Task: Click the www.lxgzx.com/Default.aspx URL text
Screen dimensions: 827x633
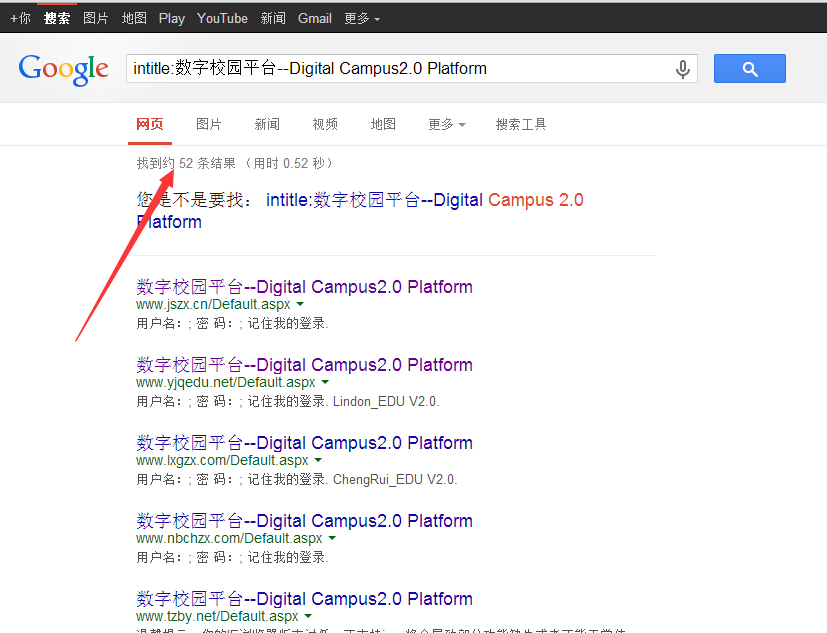Action: pyautogui.click(x=222, y=461)
